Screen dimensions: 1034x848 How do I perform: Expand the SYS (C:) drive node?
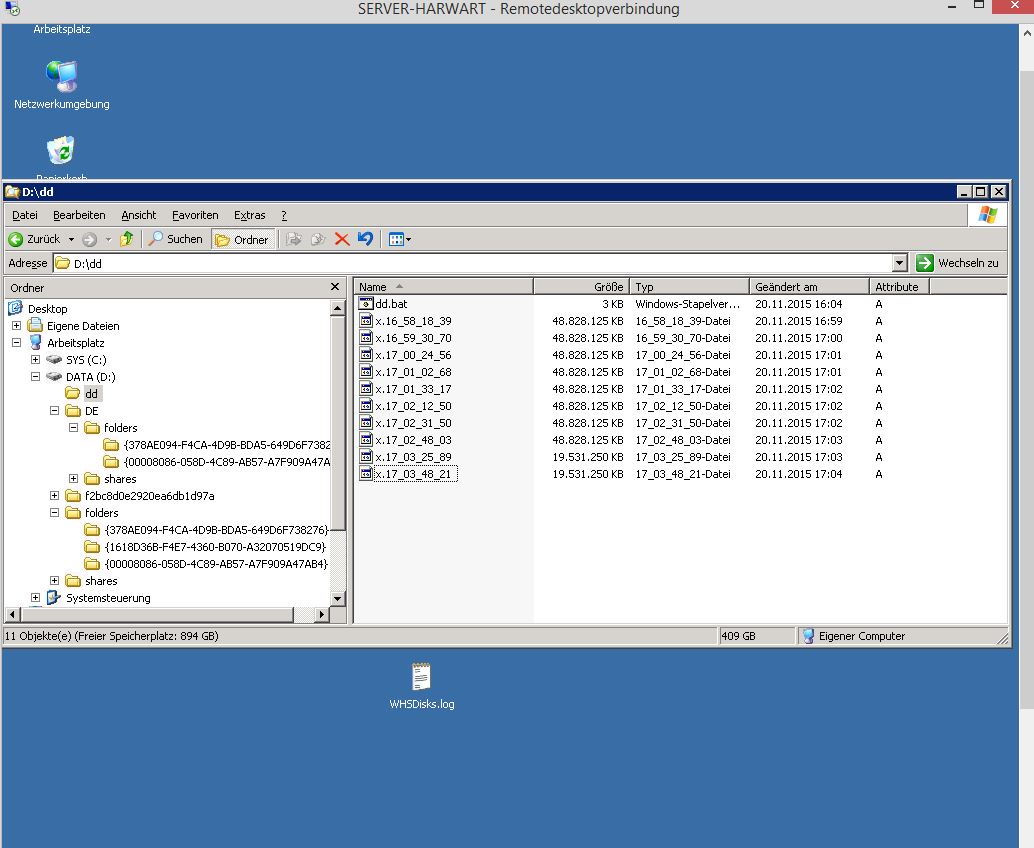[x=36, y=359]
